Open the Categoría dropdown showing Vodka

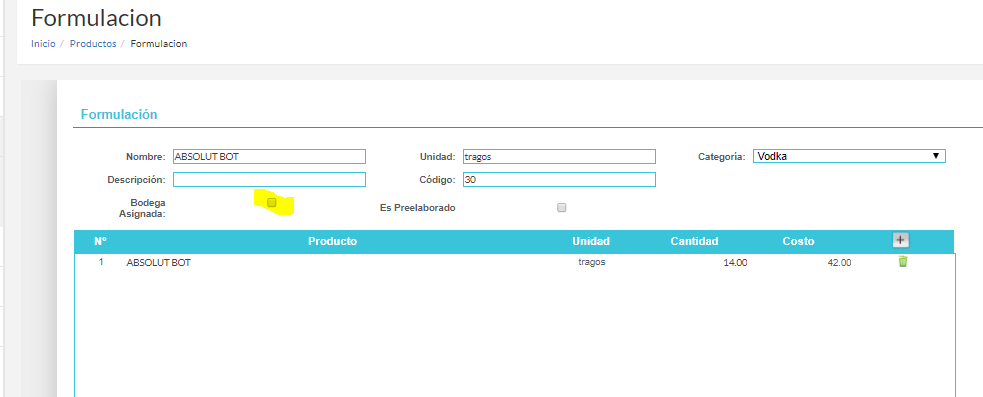(x=849, y=156)
